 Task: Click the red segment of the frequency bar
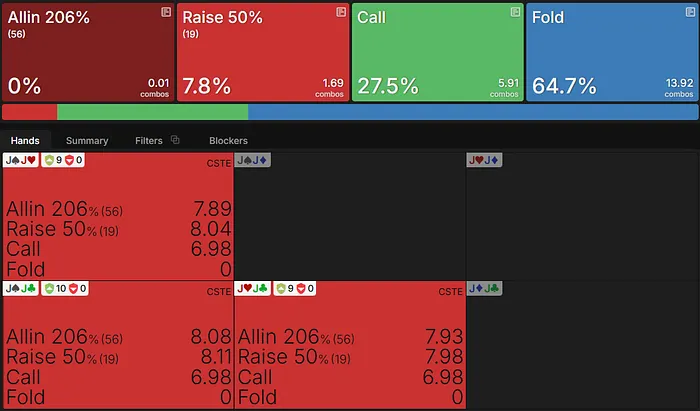30,112
